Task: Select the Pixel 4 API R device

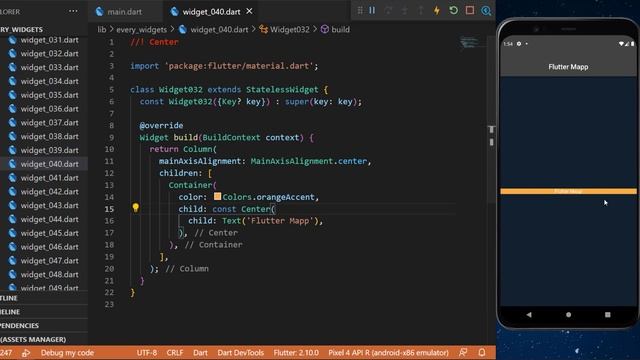Action: click(388, 353)
